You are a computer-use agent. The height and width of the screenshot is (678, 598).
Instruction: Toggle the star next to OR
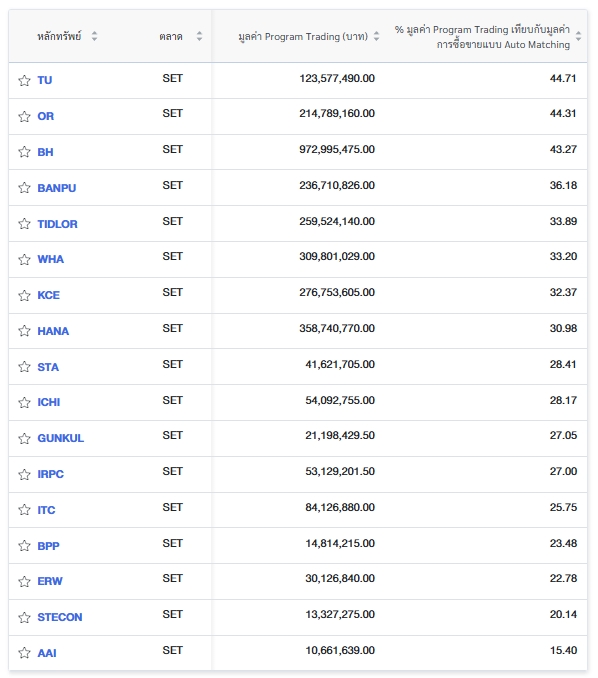[24, 116]
